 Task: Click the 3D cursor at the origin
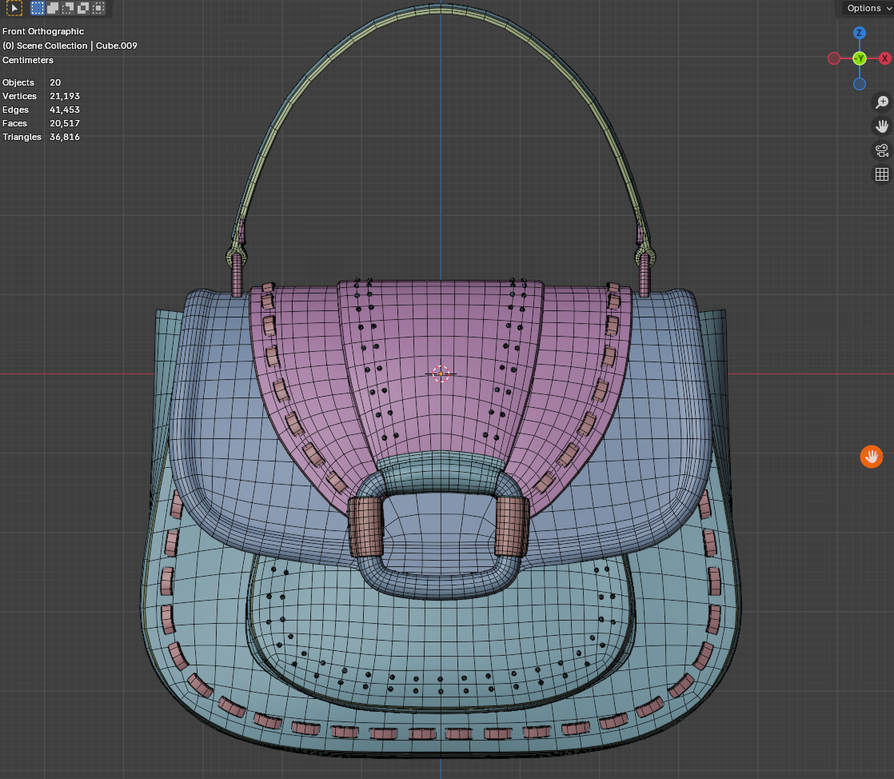point(441,374)
